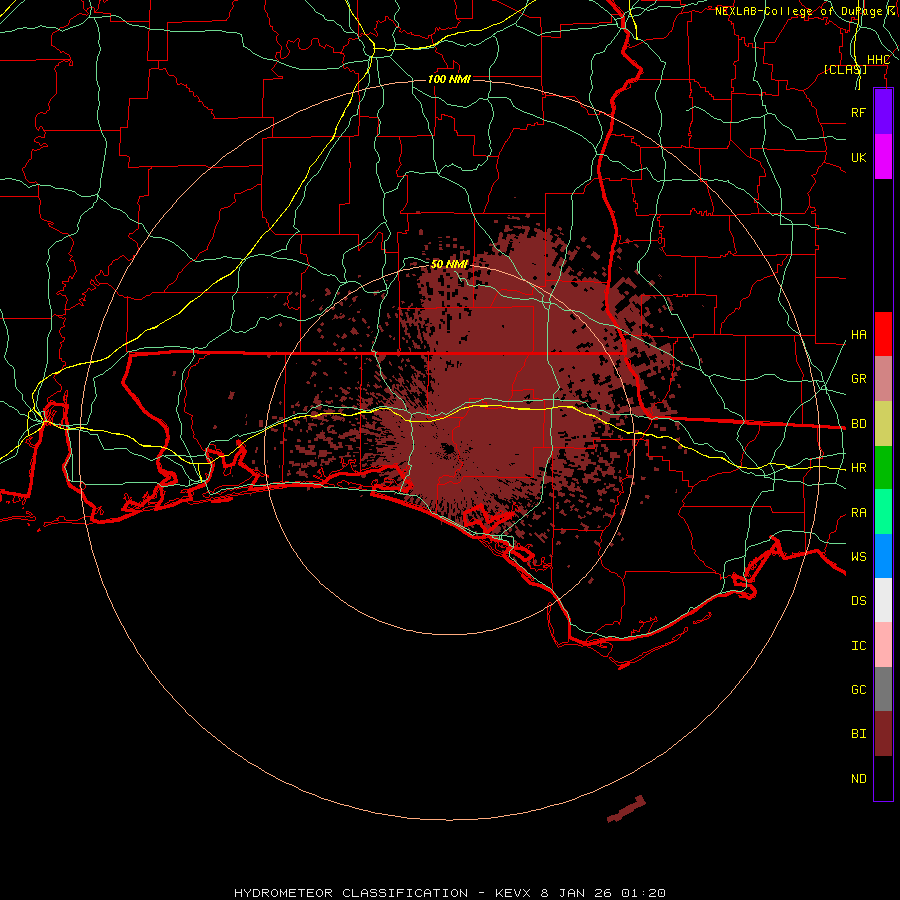Click the IC legend label
Screen dimensions: 900x900
click(x=859, y=646)
